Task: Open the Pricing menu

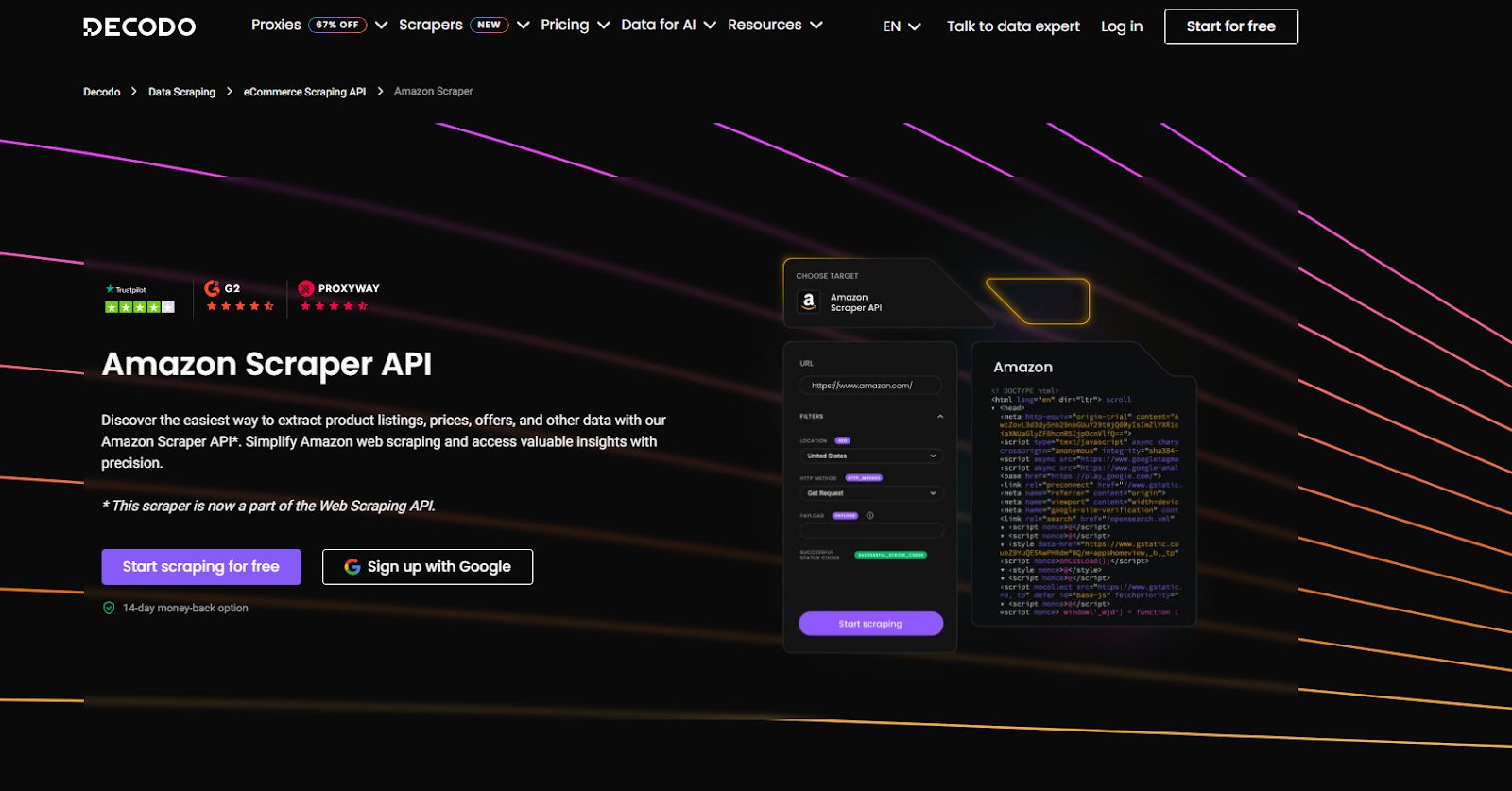Action: coord(564,25)
